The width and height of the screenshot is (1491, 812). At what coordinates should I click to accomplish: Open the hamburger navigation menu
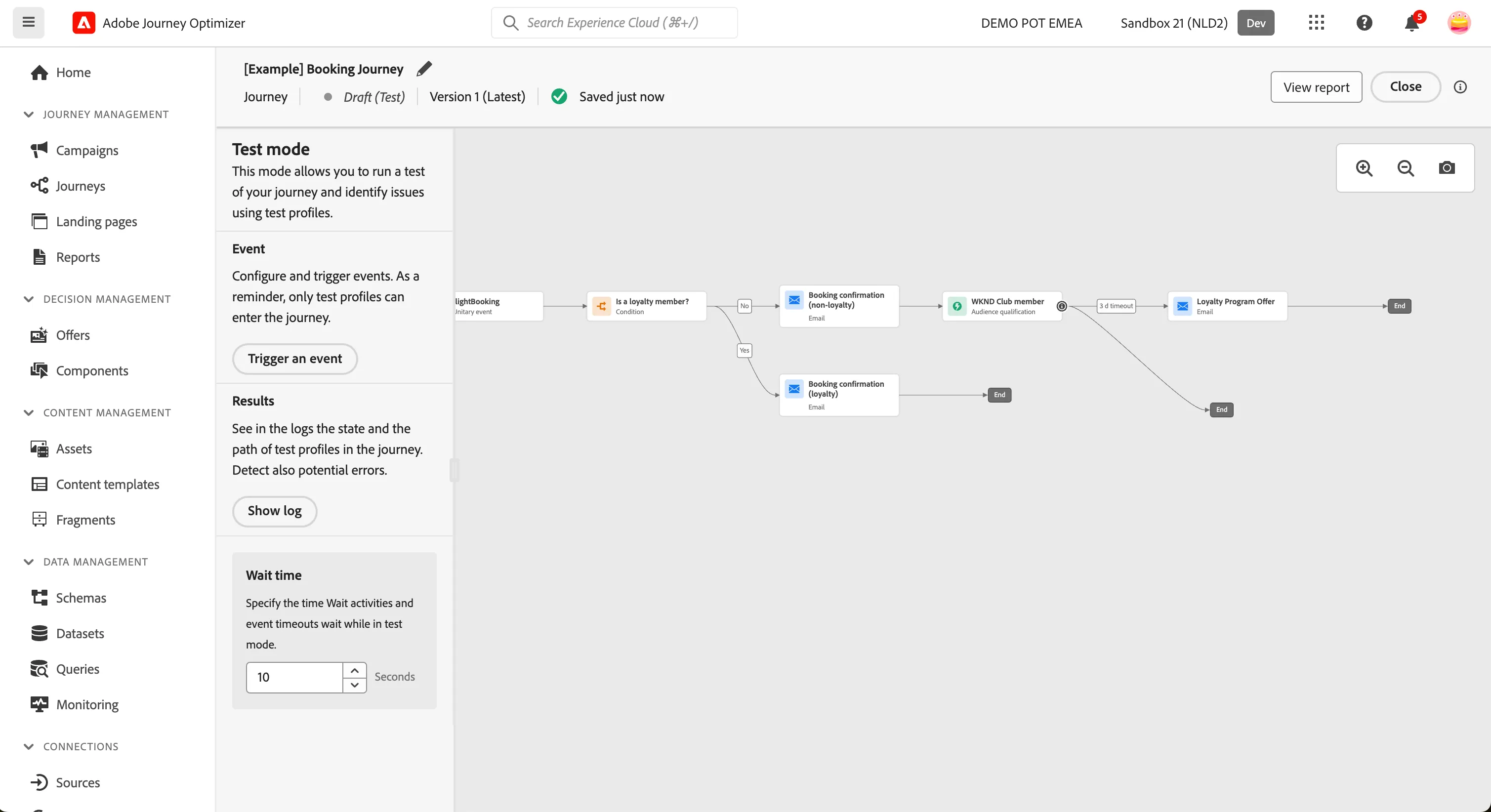tap(28, 23)
